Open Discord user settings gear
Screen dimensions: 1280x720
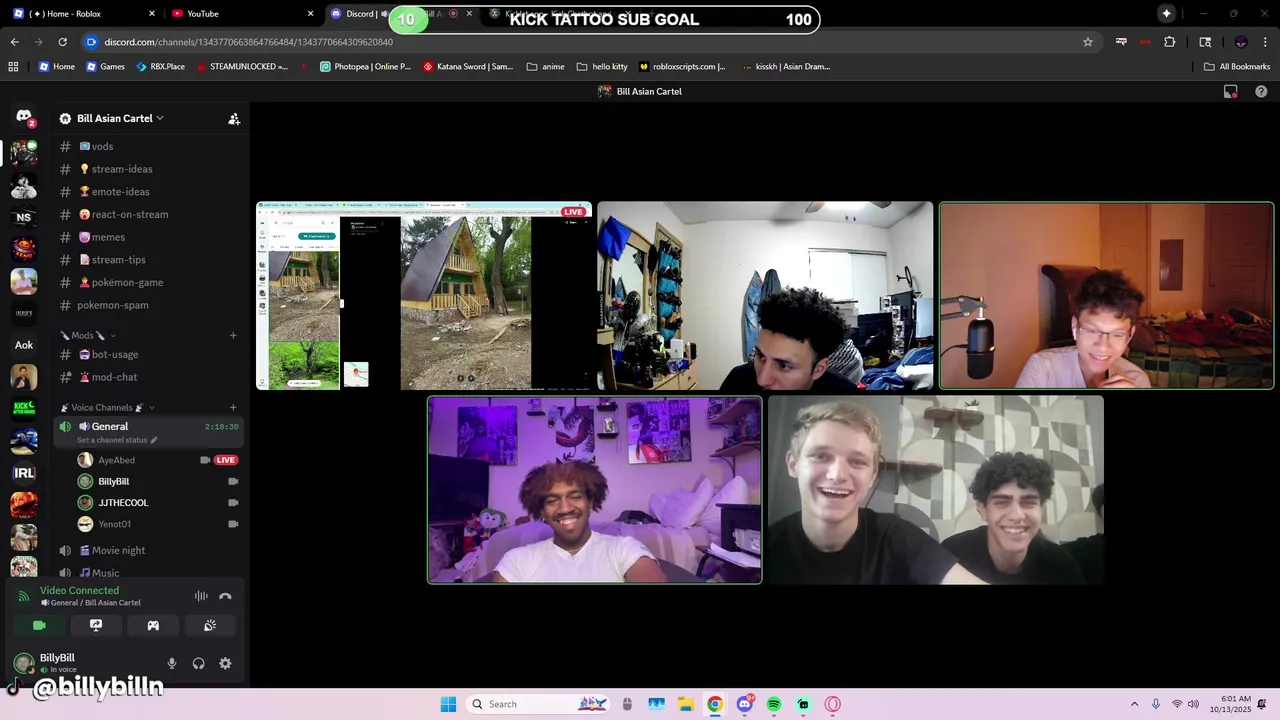pos(225,663)
